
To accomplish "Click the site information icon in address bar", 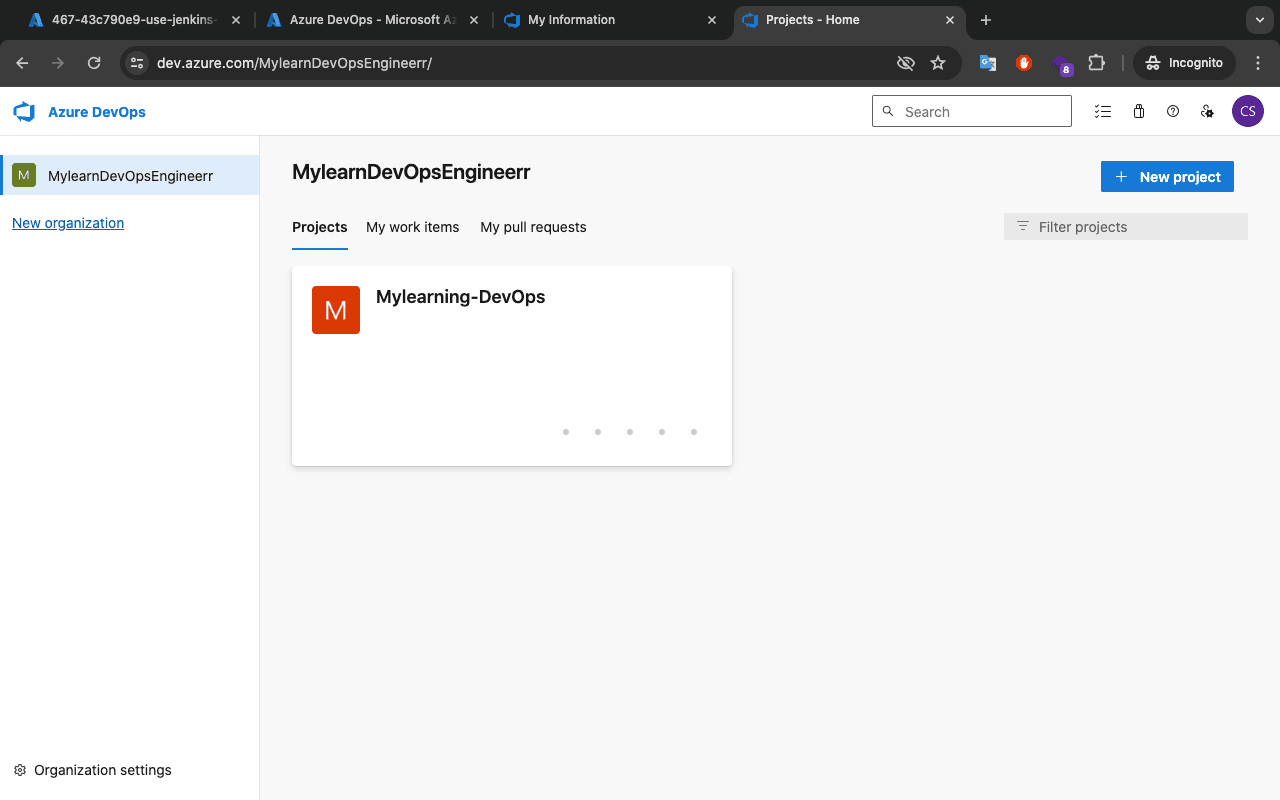I will [137, 63].
